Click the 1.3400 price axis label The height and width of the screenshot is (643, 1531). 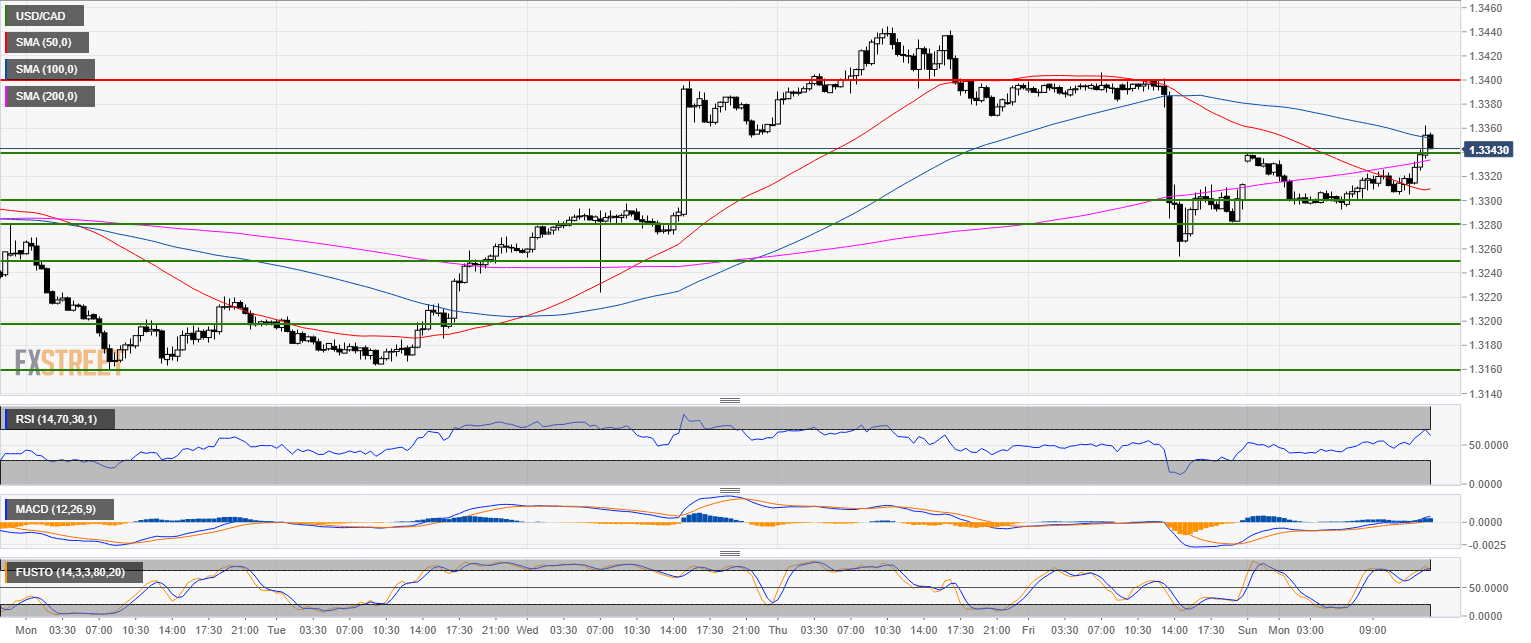tap(1485, 80)
